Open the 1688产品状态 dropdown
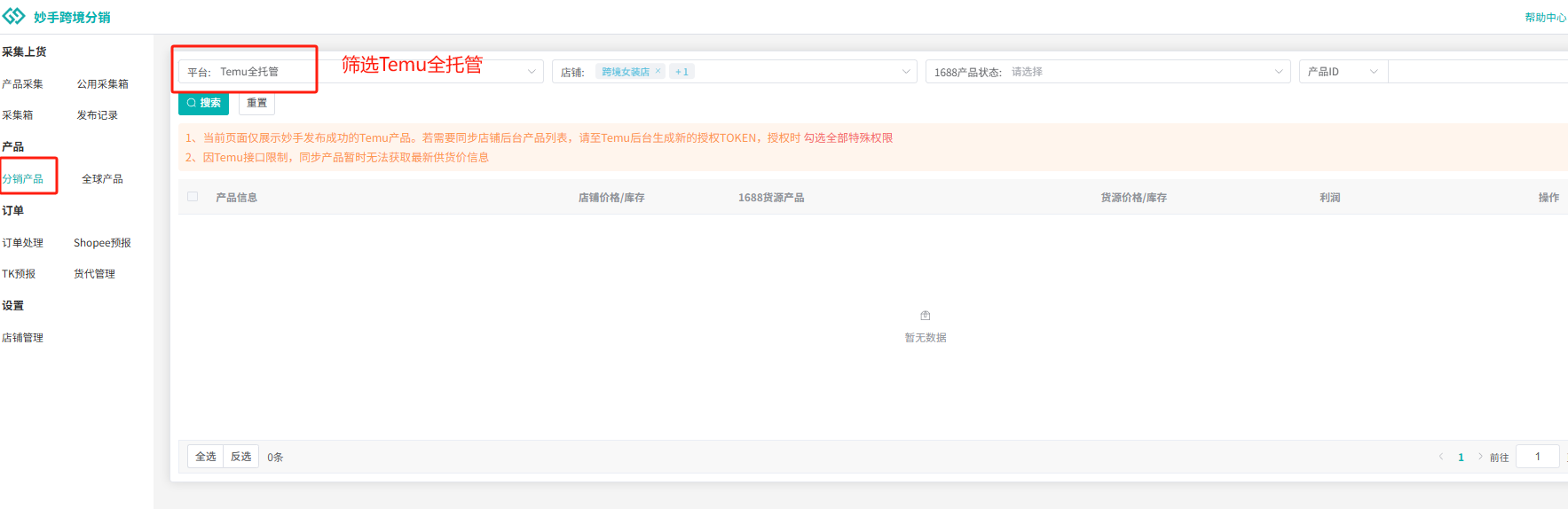 1107,72
